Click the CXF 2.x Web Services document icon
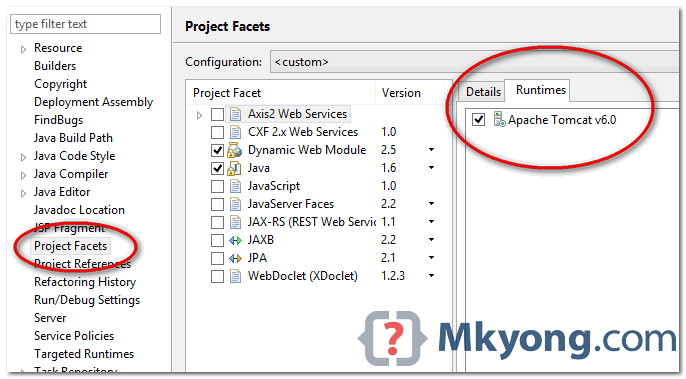The image size is (686, 379). (x=235, y=132)
